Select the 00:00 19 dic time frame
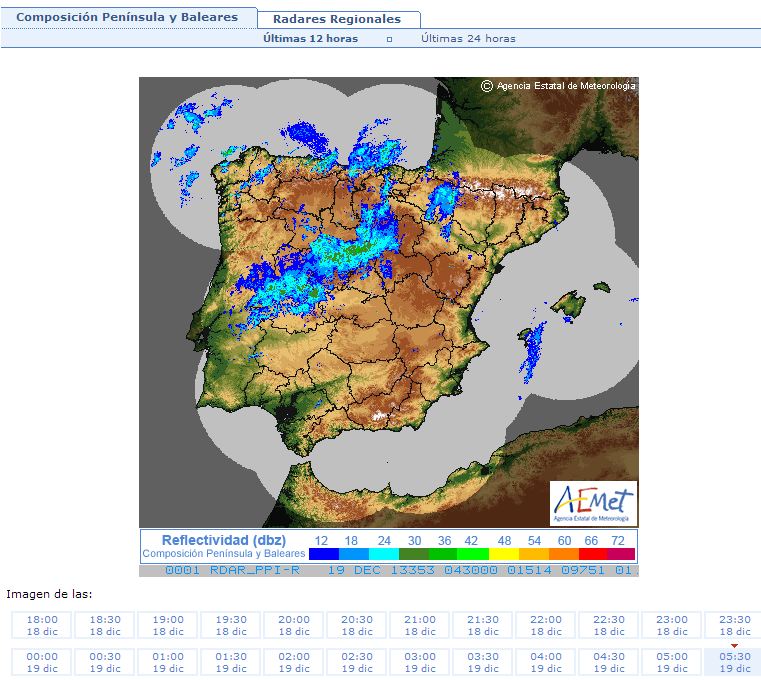Image resolution: width=761 pixels, height=680 pixels. tap(42, 662)
